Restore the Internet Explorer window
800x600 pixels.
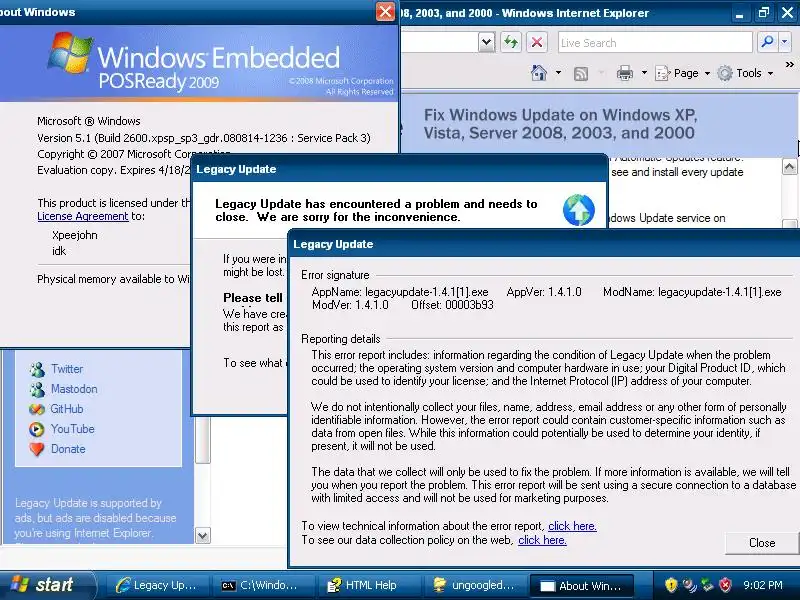pos(764,13)
